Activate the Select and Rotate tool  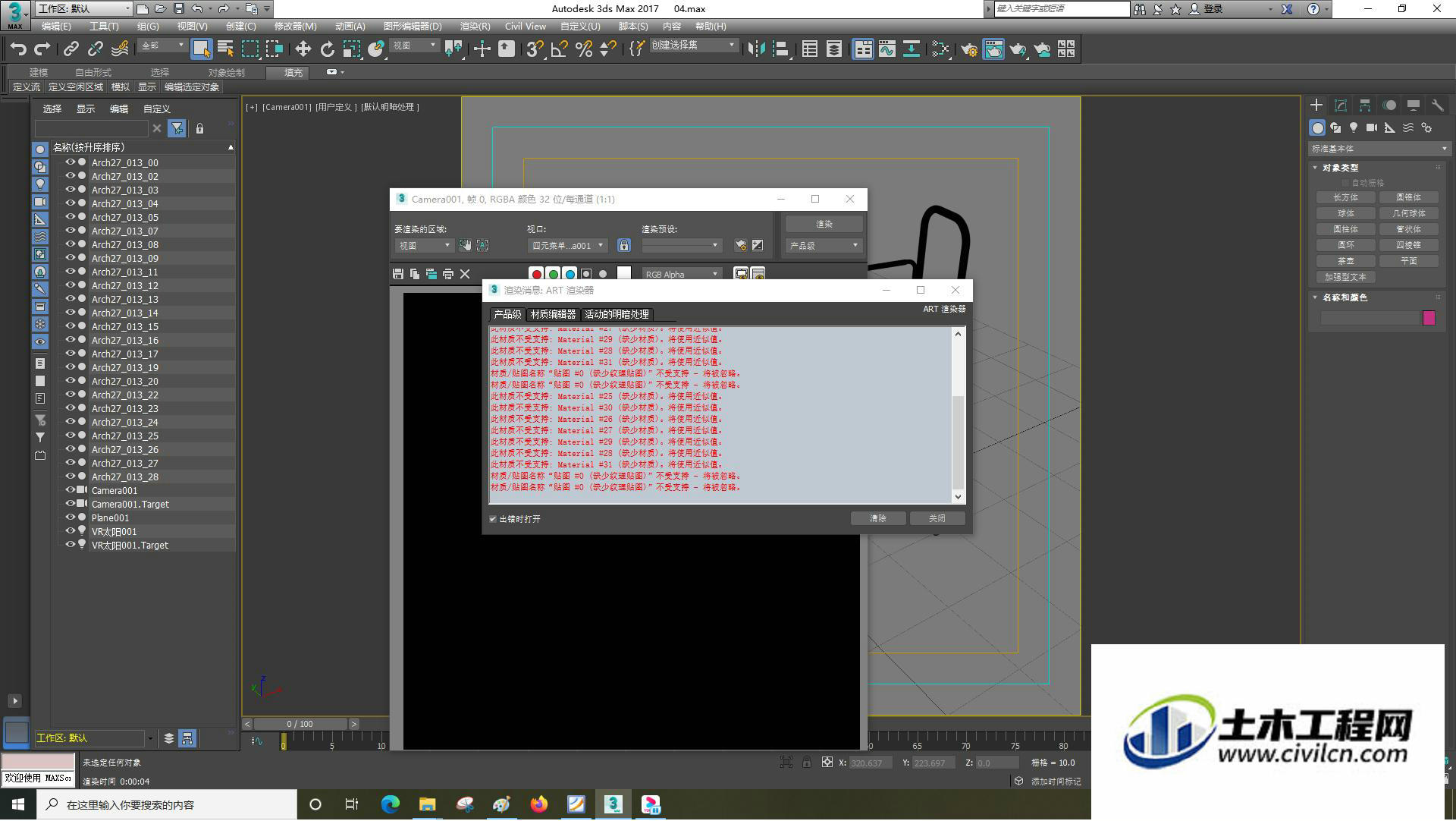[328, 49]
